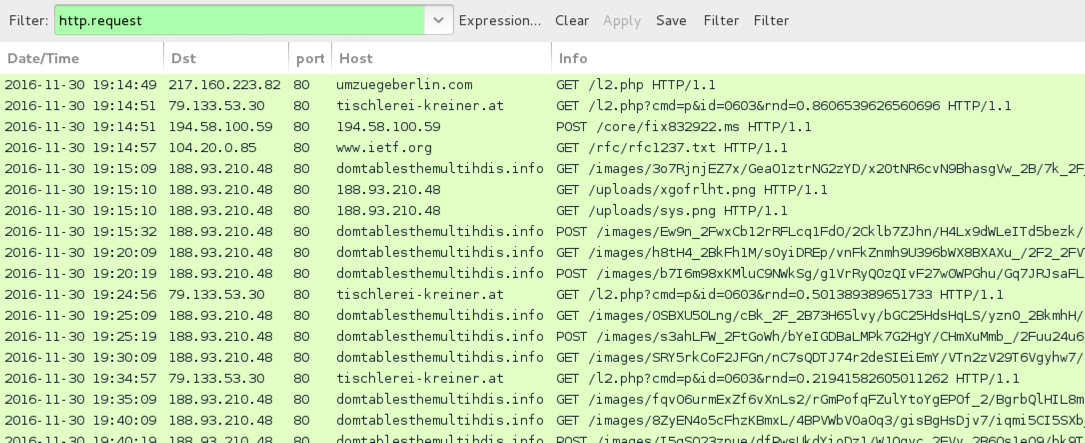
Task: Save the current filter
Action: (671, 20)
